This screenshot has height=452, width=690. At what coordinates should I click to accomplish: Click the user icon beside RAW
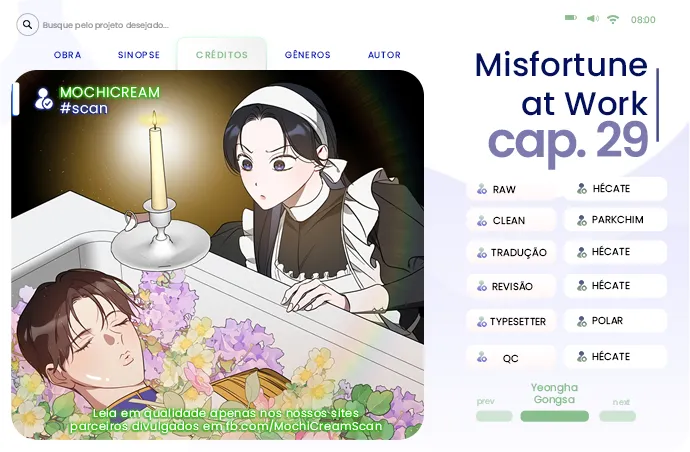[482, 189]
